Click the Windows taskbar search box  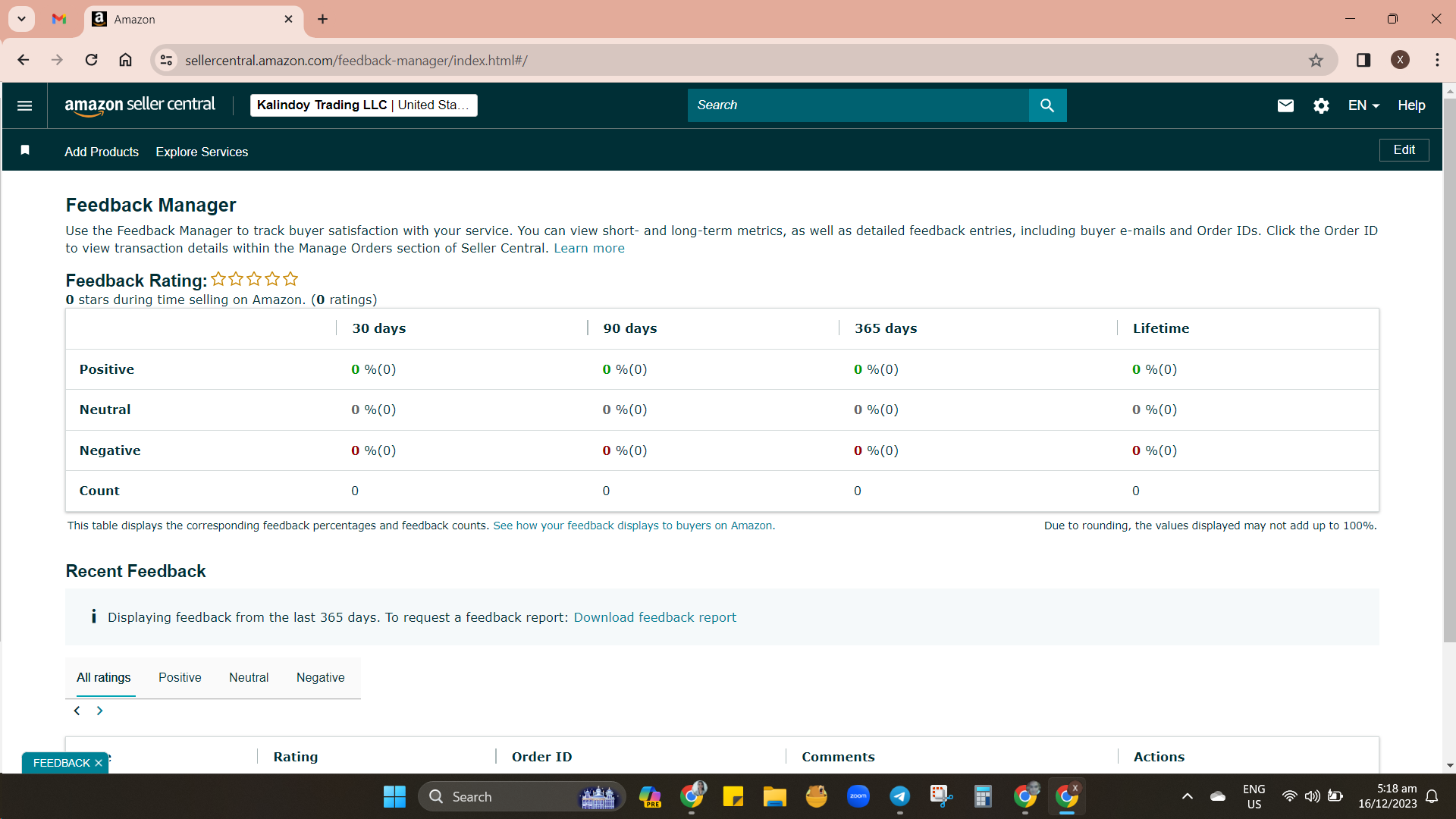522,796
